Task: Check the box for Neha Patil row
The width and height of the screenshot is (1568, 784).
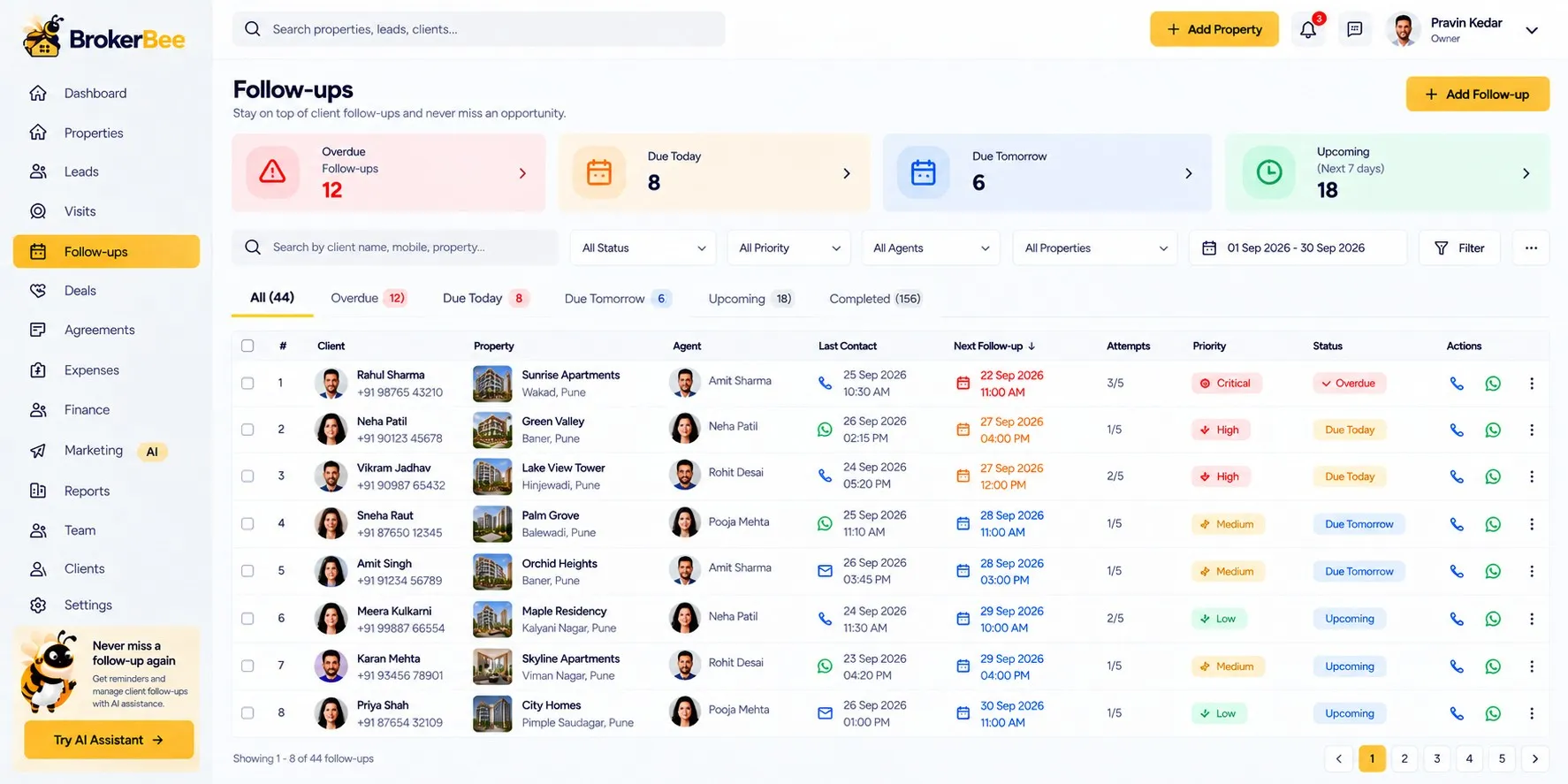Action: click(x=247, y=430)
